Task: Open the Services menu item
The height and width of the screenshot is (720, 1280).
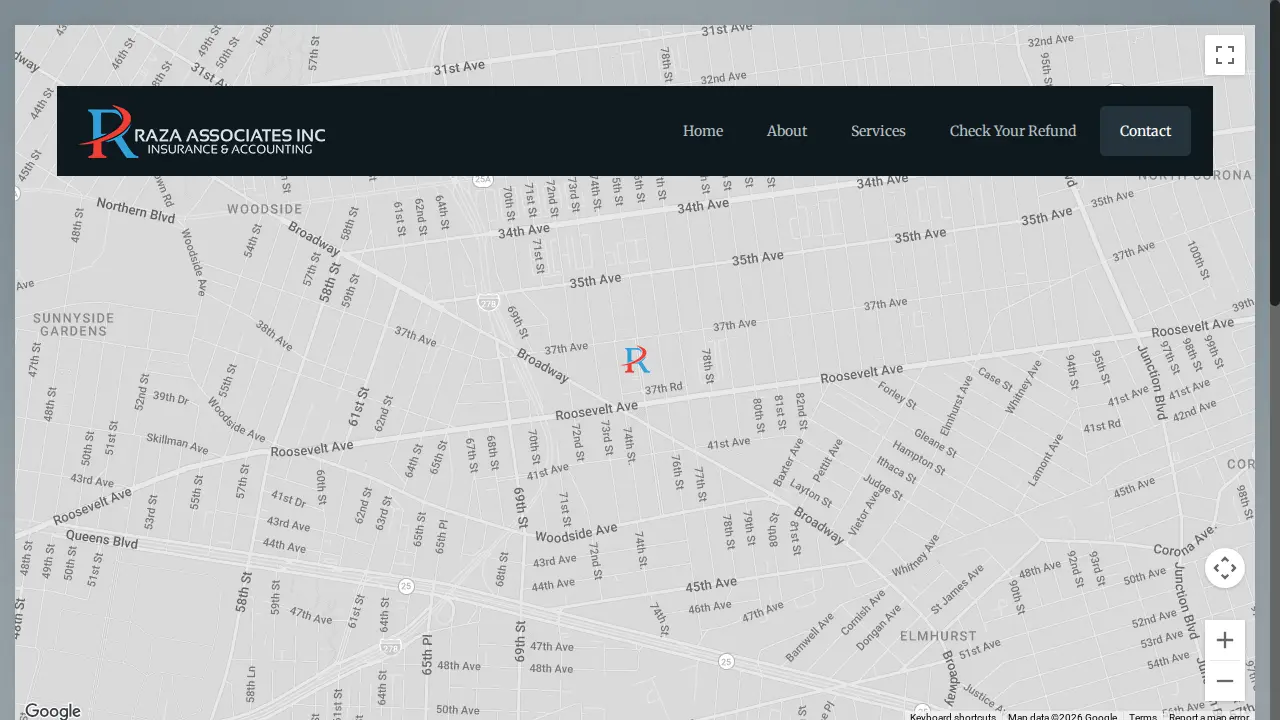Action: [x=878, y=131]
